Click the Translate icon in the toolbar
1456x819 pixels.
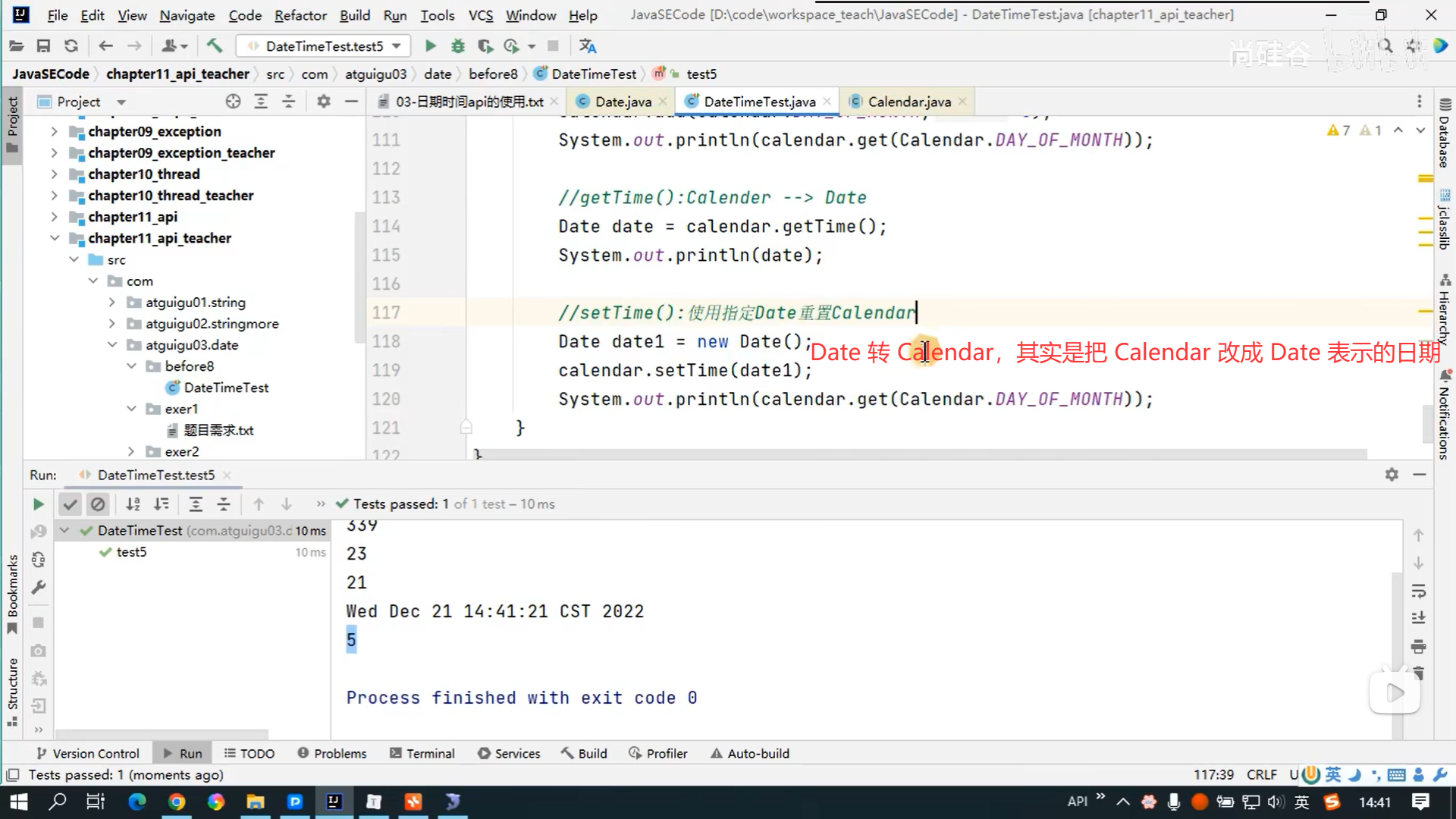pyautogui.click(x=588, y=46)
